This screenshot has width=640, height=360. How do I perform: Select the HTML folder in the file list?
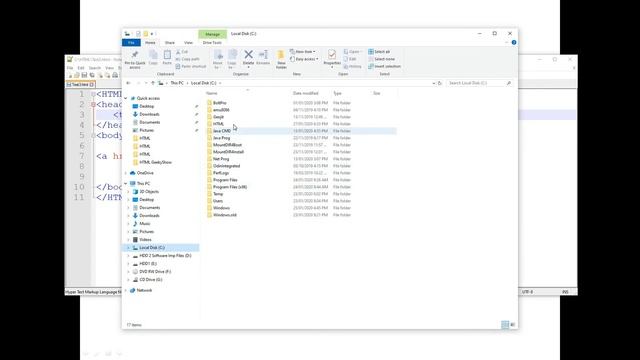tap(218, 124)
